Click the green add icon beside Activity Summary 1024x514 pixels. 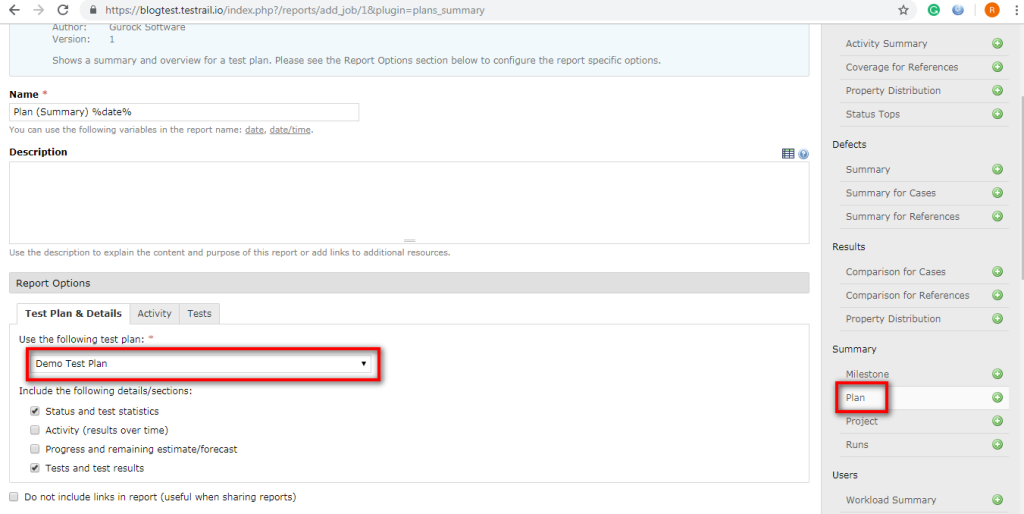[x=997, y=44]
